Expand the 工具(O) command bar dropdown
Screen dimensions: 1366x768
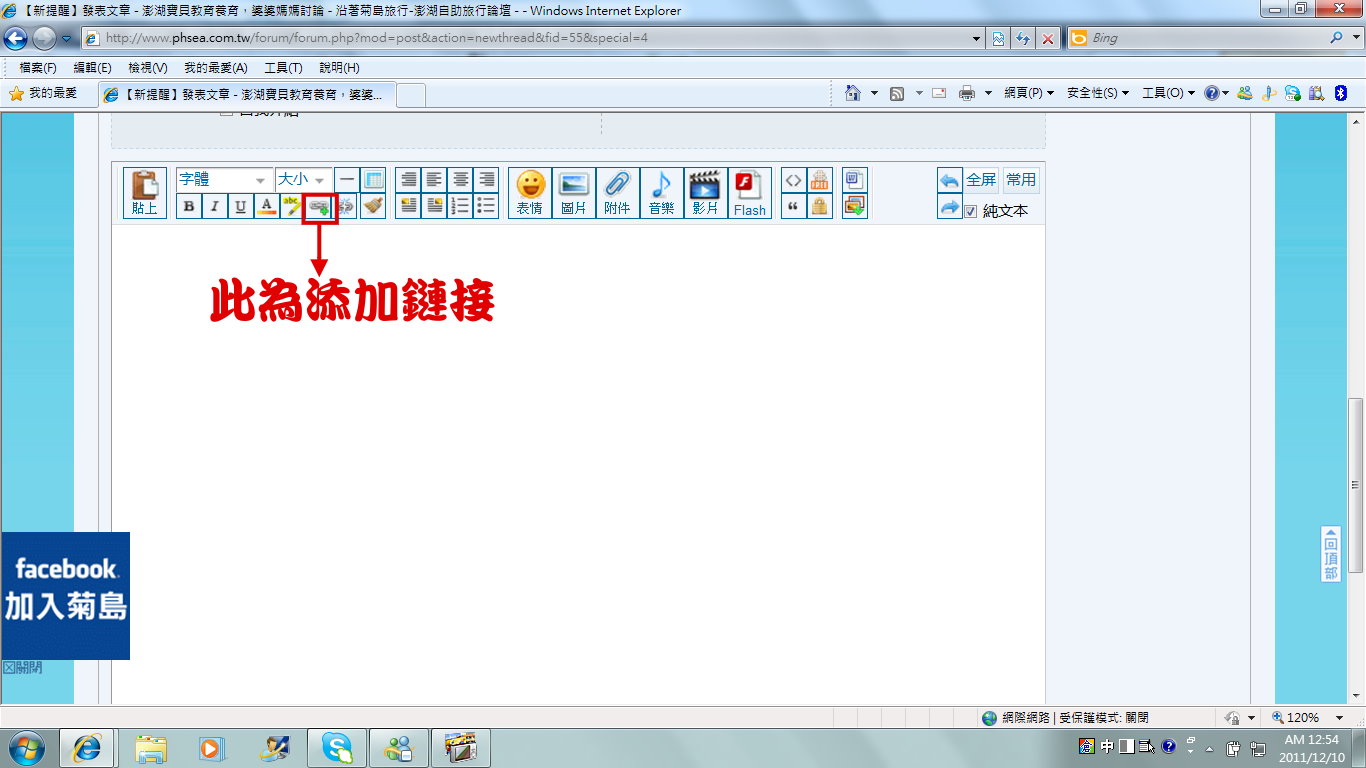point(1168,93)
